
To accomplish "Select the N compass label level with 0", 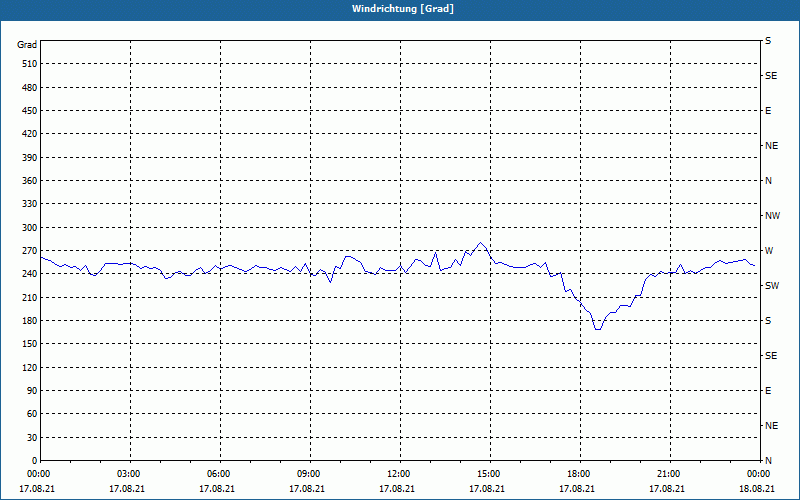I will click(x=768, y=461).
